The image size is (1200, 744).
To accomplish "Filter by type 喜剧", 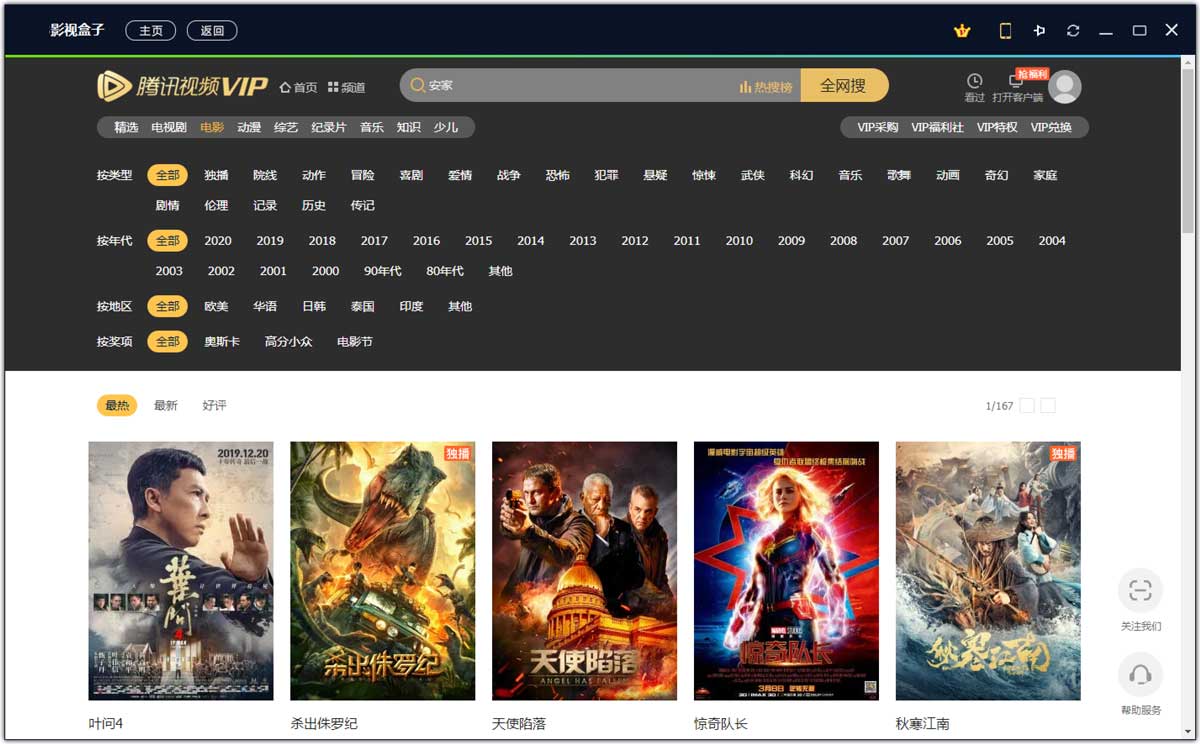I will coord(411,175).
